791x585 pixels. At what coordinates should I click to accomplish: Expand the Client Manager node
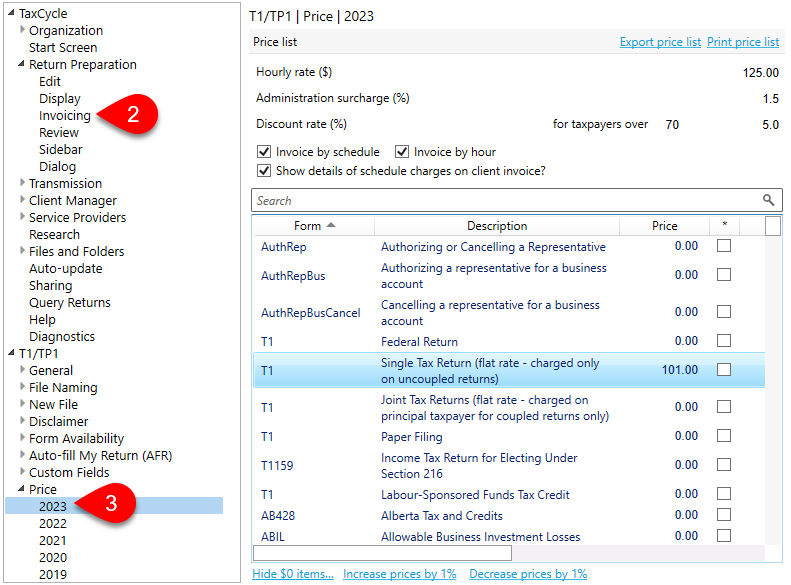(x=24, y=201)
